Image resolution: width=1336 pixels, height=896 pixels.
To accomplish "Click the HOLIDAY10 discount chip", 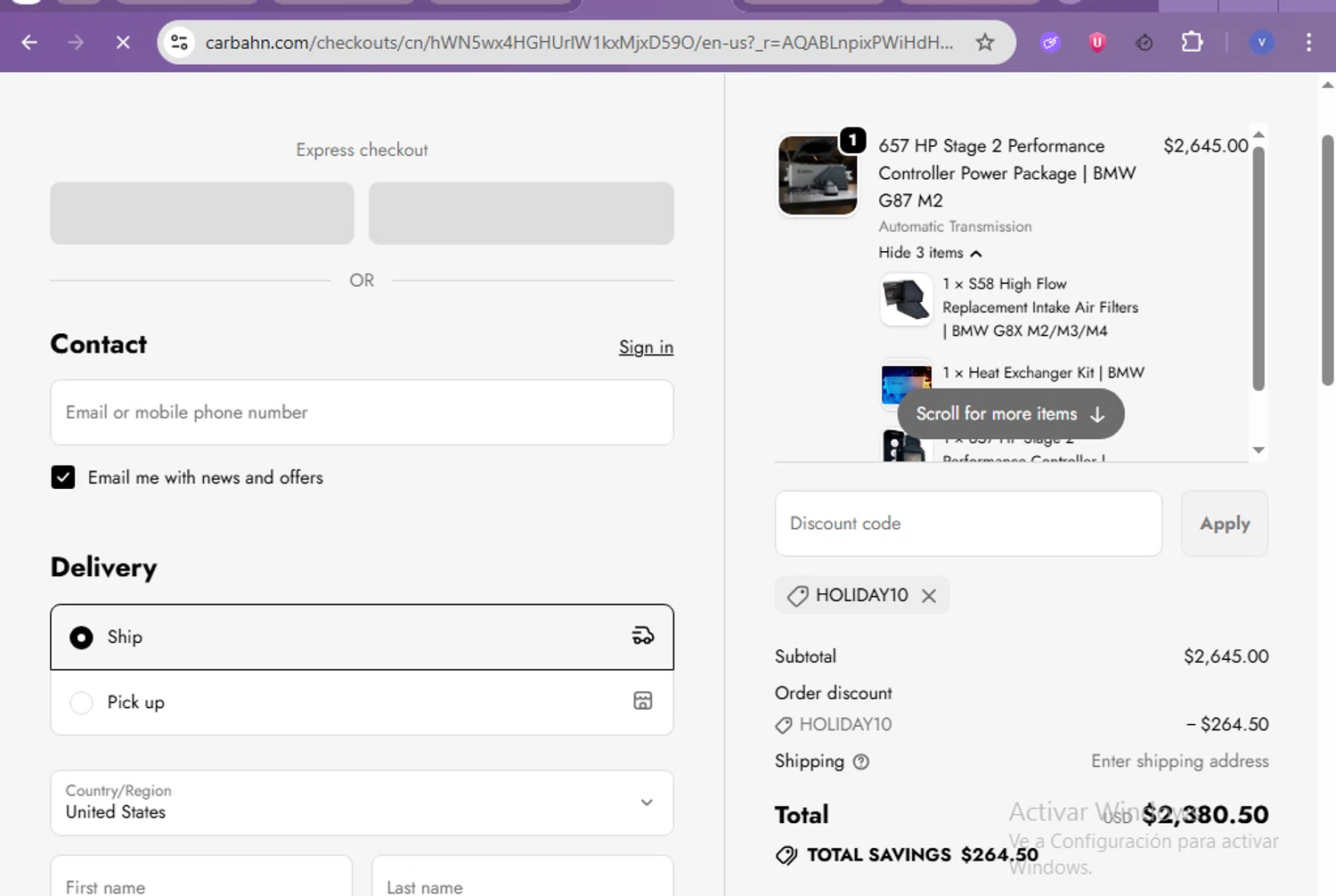I will tap(862, 595).
